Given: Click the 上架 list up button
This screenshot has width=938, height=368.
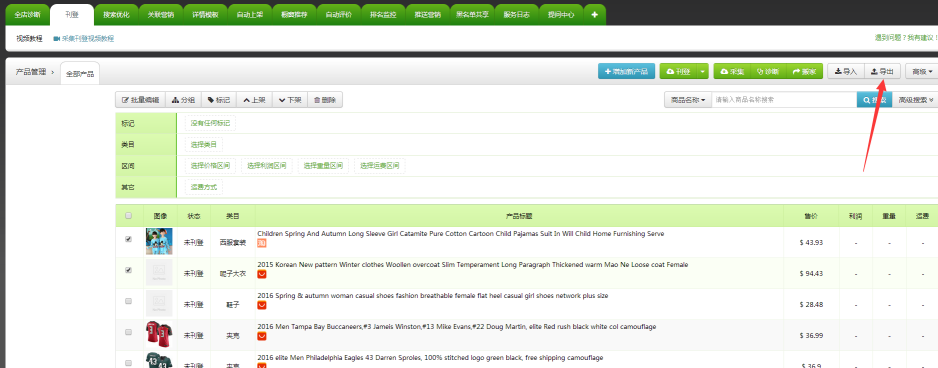Looking at the screenshot, I should click(255, 100).
